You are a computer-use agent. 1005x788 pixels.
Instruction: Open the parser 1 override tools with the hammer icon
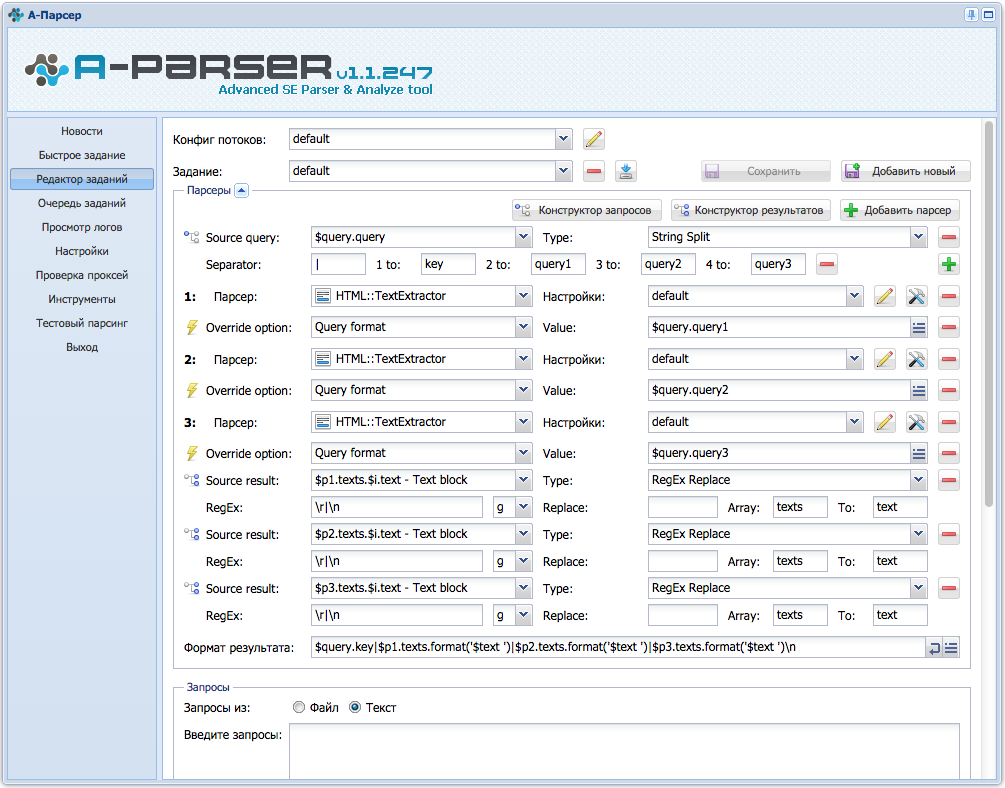[917, 296]
